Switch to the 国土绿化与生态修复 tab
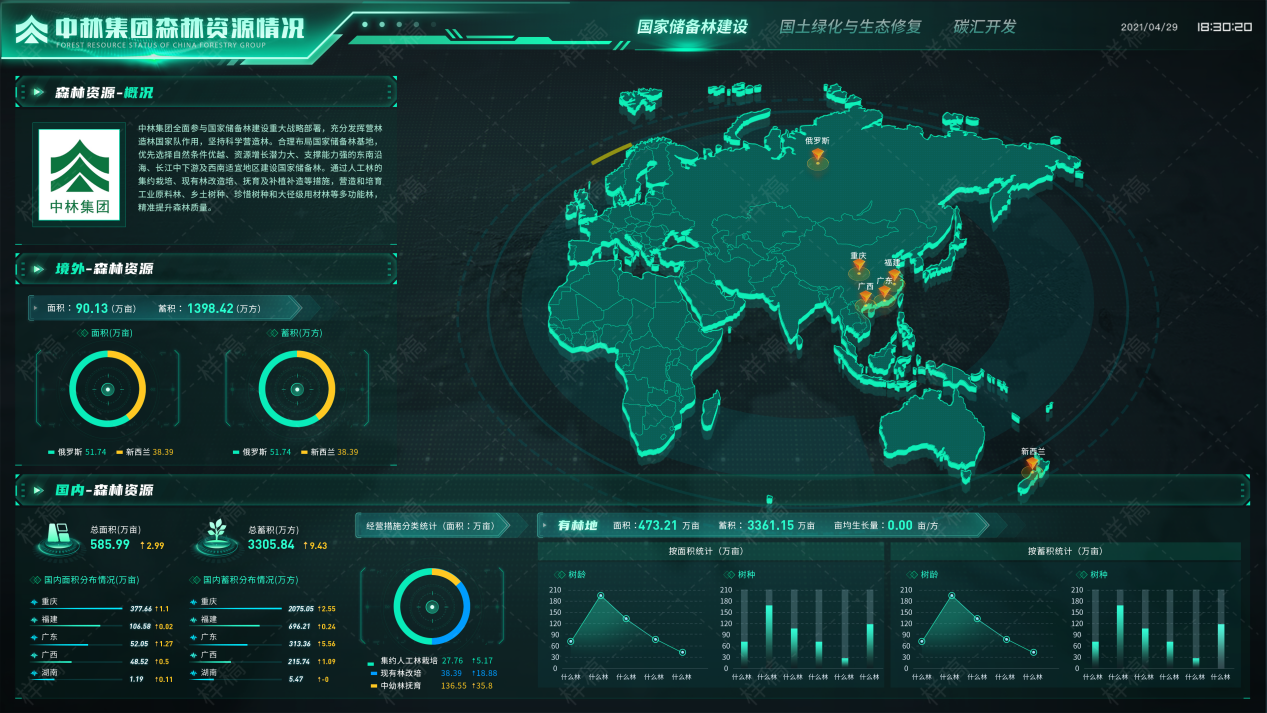Screen dimensions: 1267x713 tap(850, 27)
